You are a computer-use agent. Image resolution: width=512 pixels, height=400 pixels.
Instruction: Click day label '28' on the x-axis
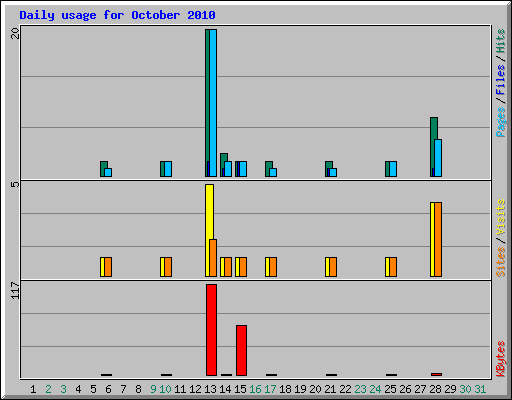(x=435, y=389)
